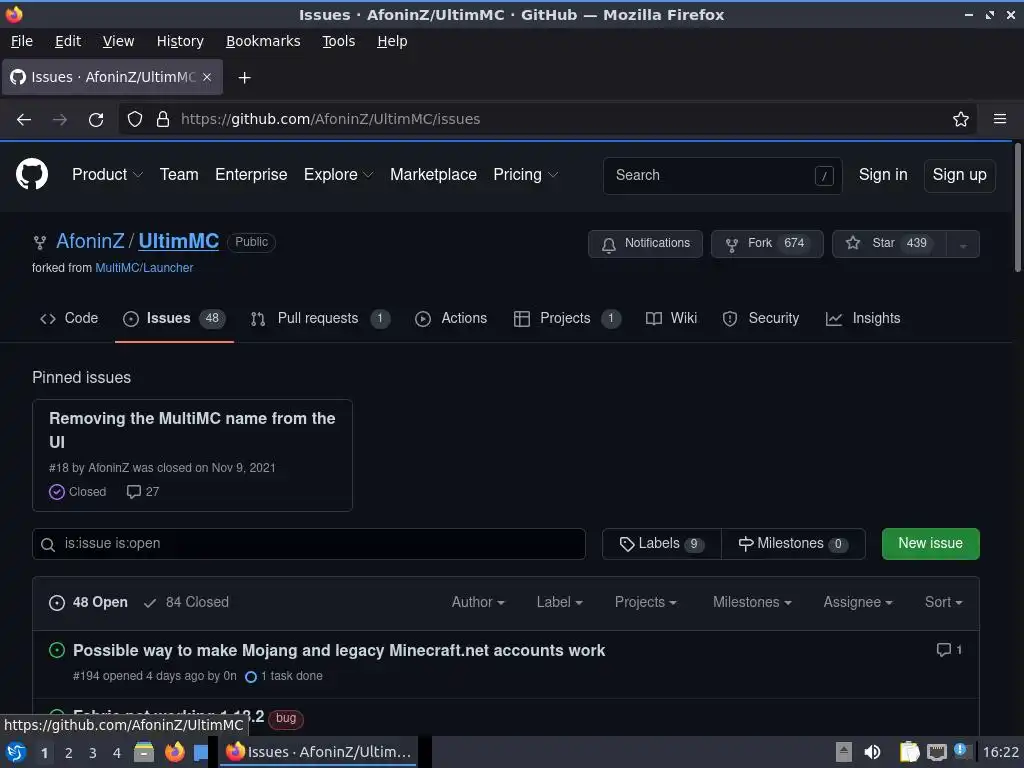Focus the GitHub Search field
Viewport: 1024px width, 768px height.
[x=722, y=176]
